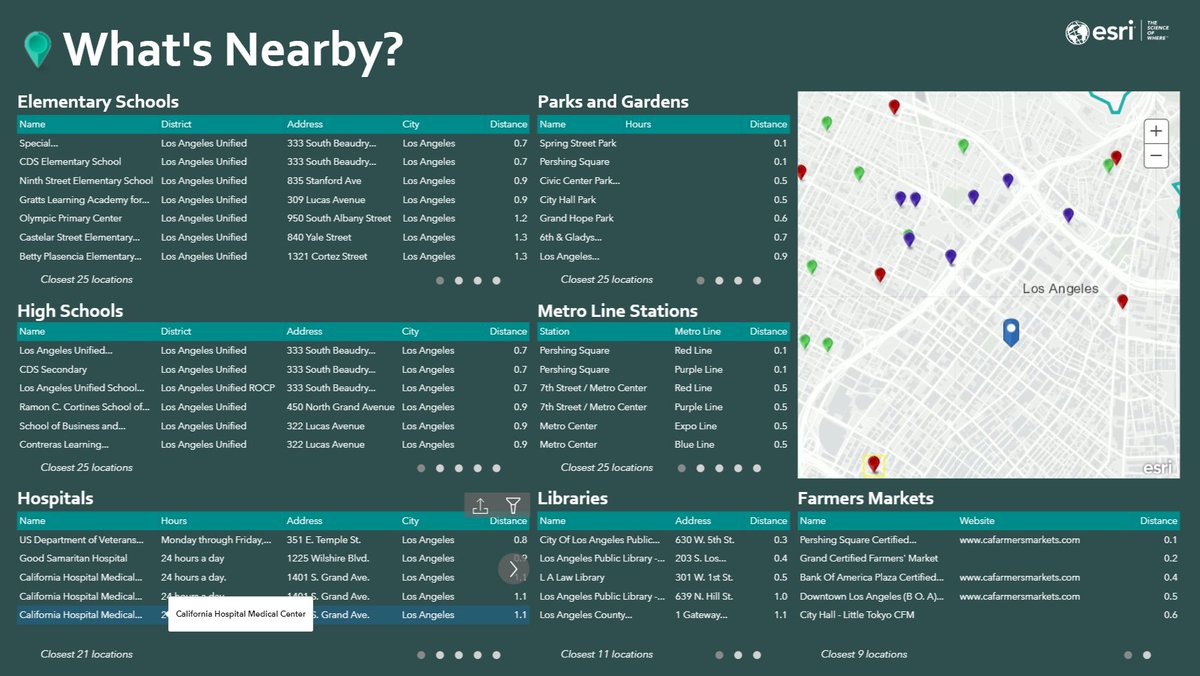The height and width of the screenshot is (676, 1200).
Task: Click Hours column header in Hospitals table
Action: pos(174,521)
